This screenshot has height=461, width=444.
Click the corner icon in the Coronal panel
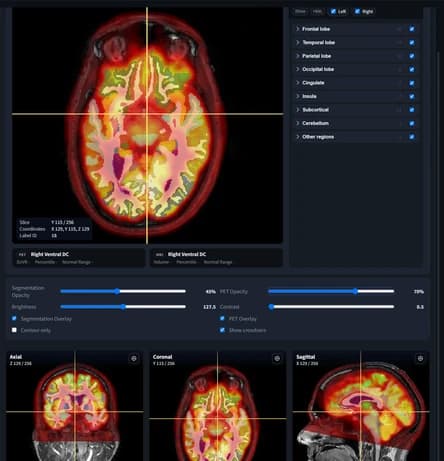tap(277, 359)
